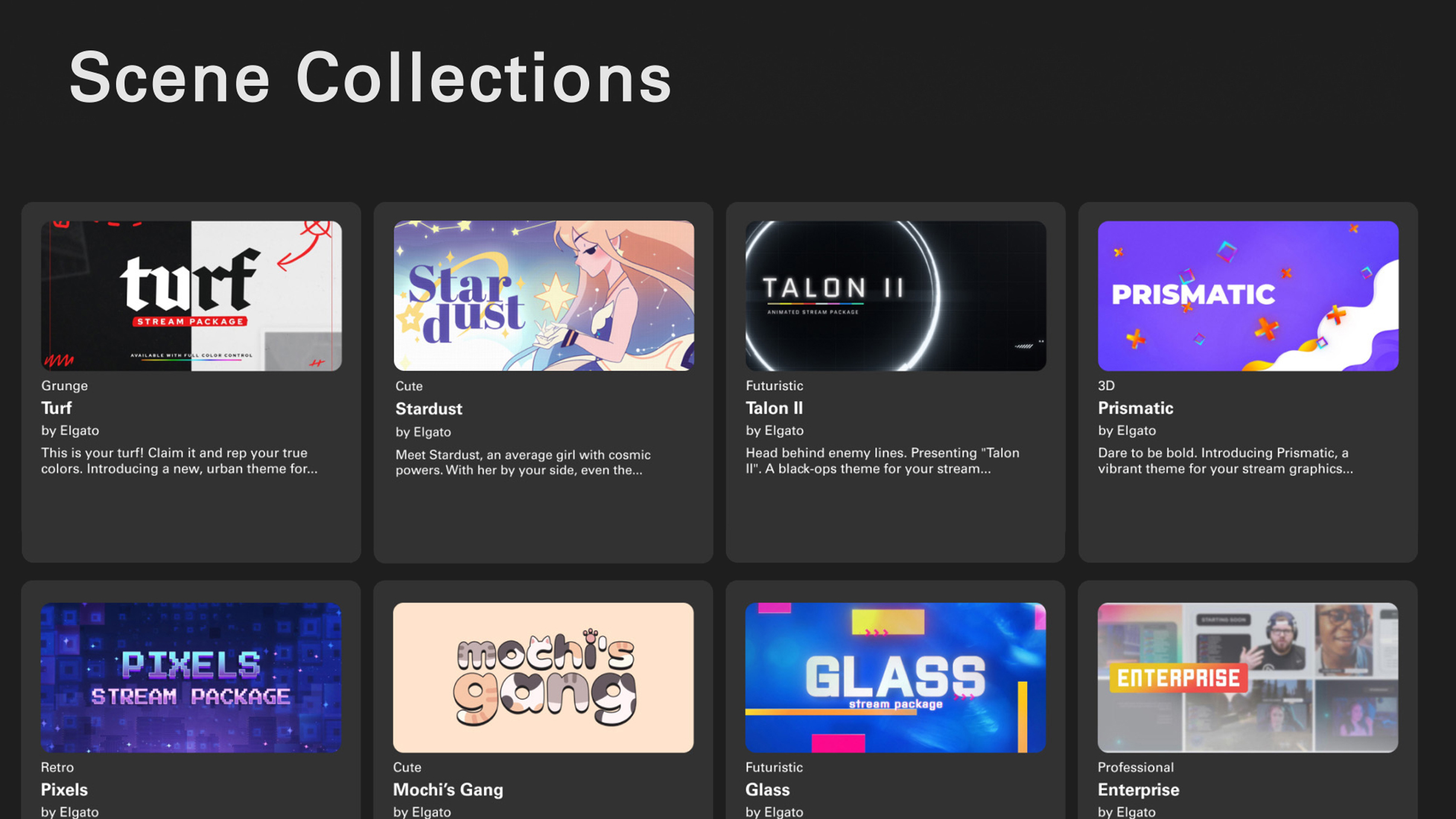The image size is (1456, 819).
Task: Click the Talon II title text
Action: pos(774,408)
